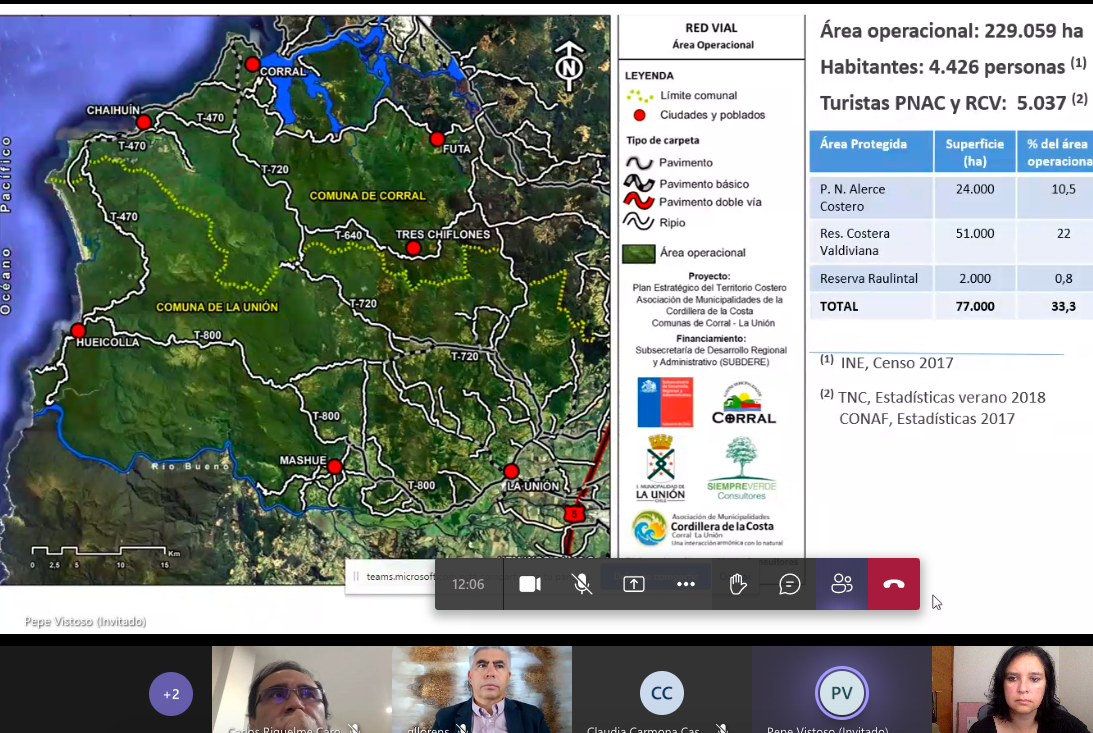Click the Pepe Vistoso (Invitado) presenter label
Screen dimensions: 1093x733
coord(86,622)
